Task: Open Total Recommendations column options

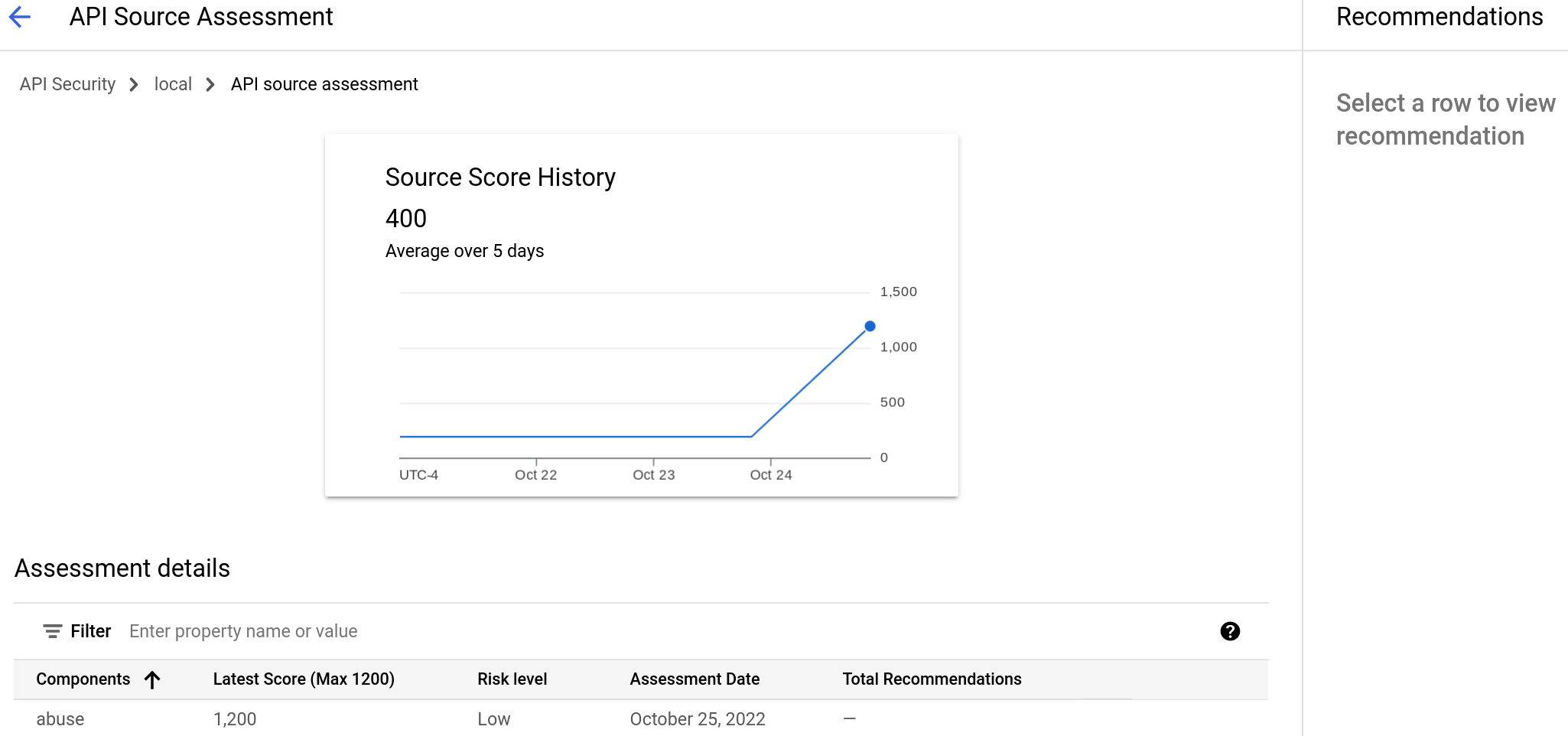Action: point(932,679)
